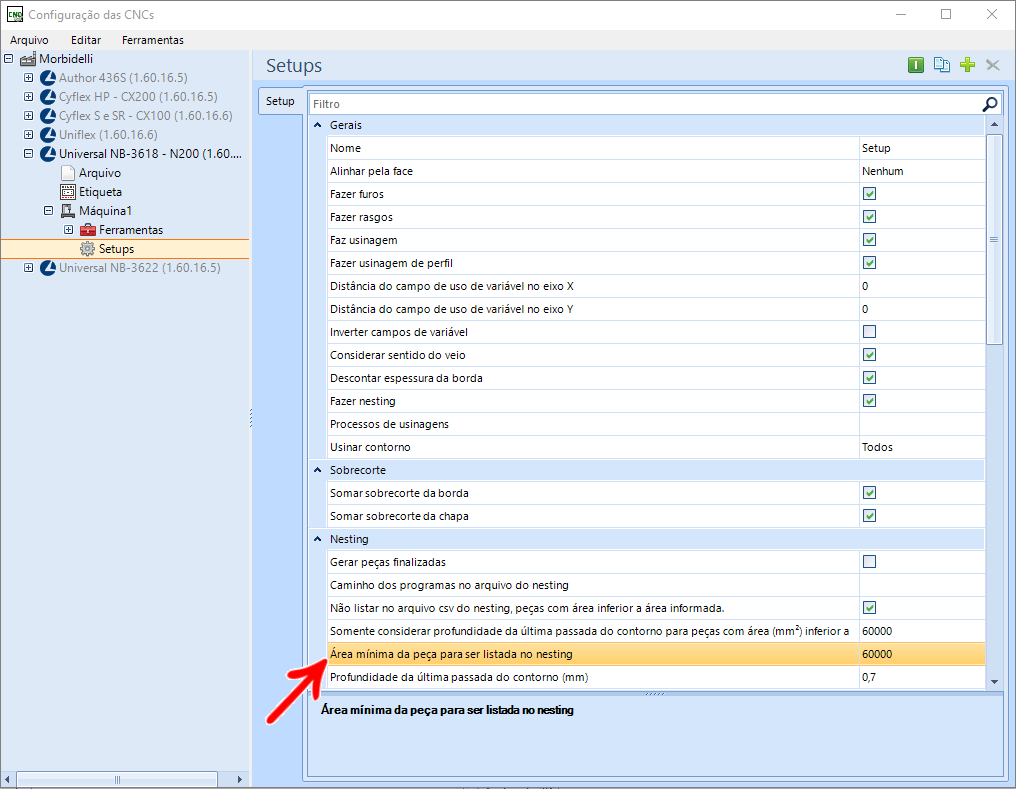
Task: Click the property grid scroll-down arrow
Action: [x=995, y=681]
